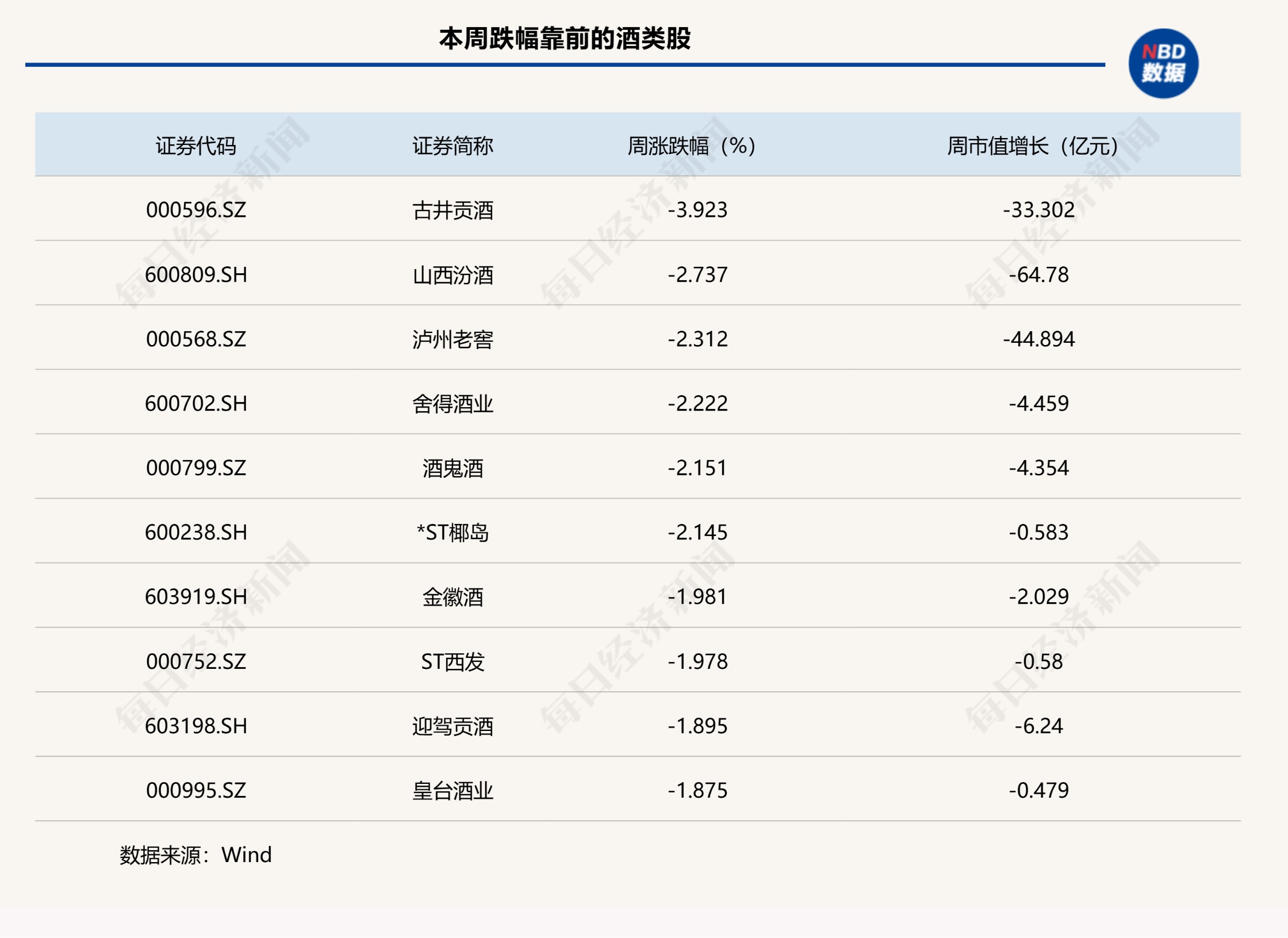
Task: Click the 皇台酒业 name cell
Action: [x=453, y=790]
